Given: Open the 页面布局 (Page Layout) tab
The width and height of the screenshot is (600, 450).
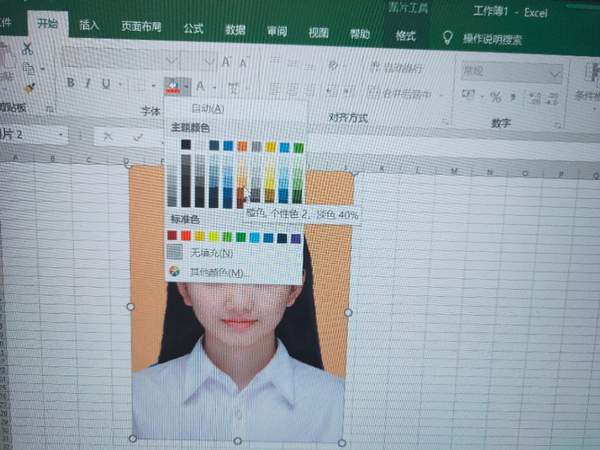Looking at the screenshot, I should (x=141, y=26).
